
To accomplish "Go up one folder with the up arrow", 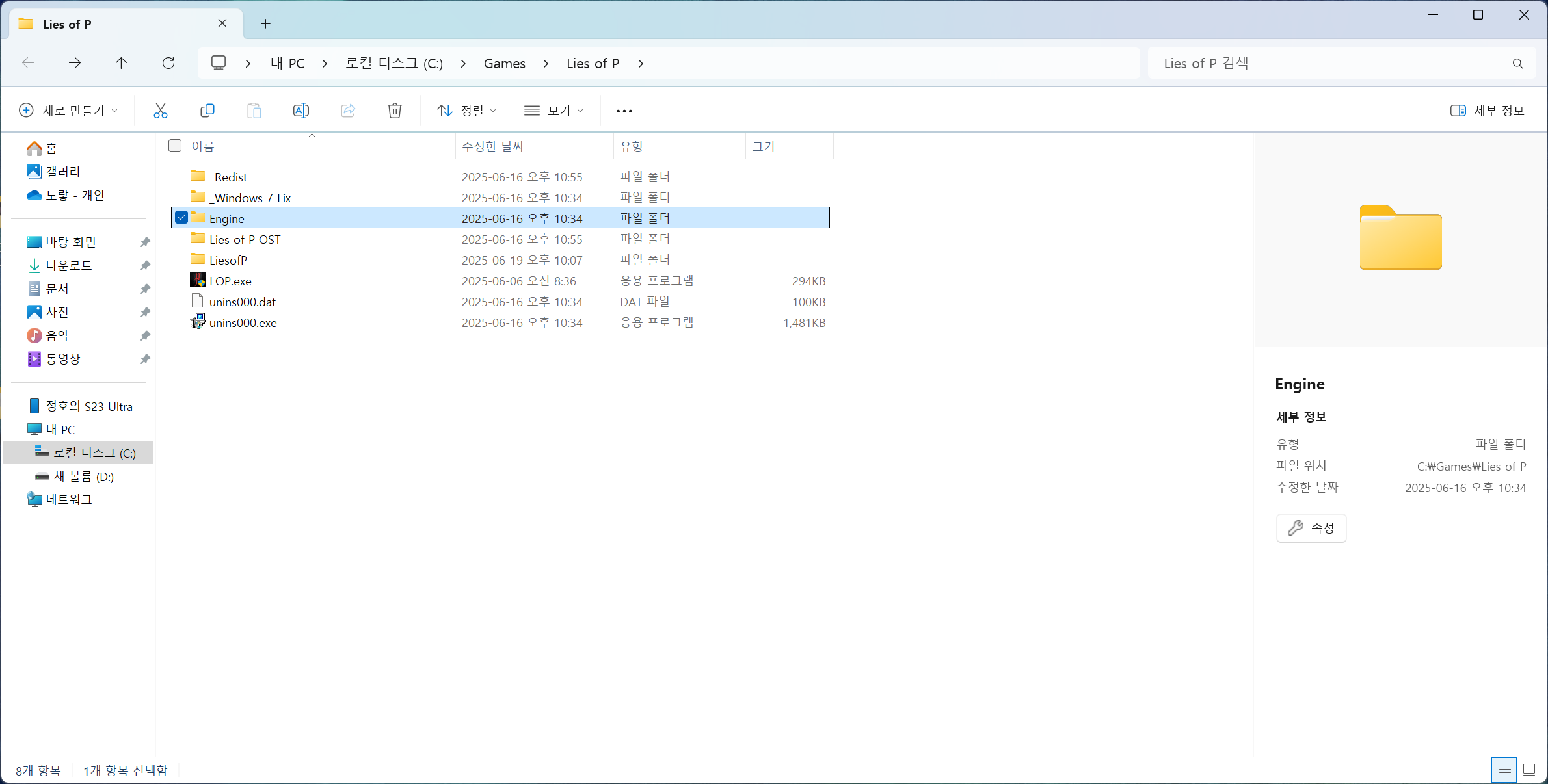I will pyautogui.click(x=121, y=63).
